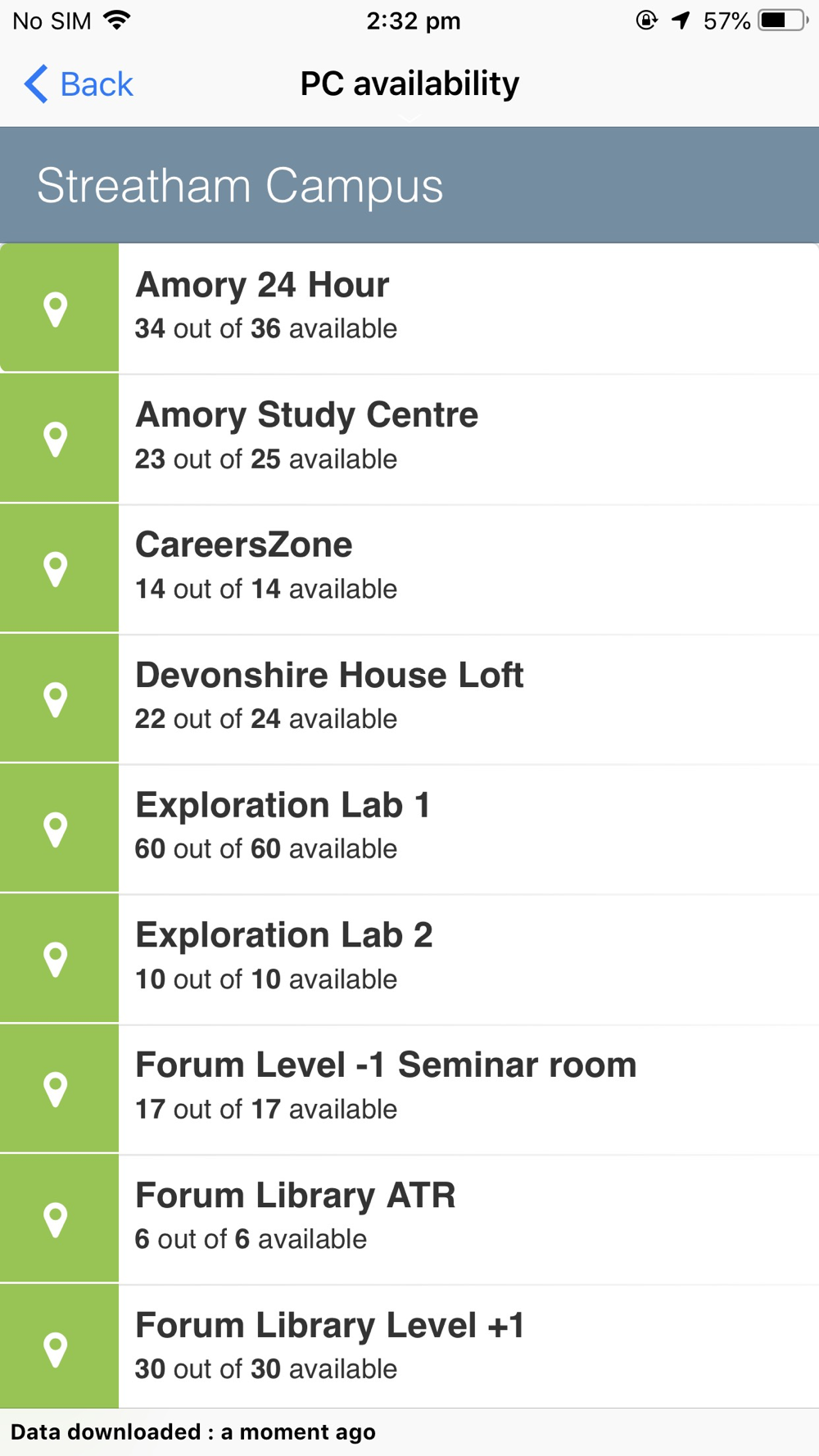Image resolution: width=819 pixels, height=1456 pixels.
Task: Open CareersZone PC availability details
Action: coord(409,568)
